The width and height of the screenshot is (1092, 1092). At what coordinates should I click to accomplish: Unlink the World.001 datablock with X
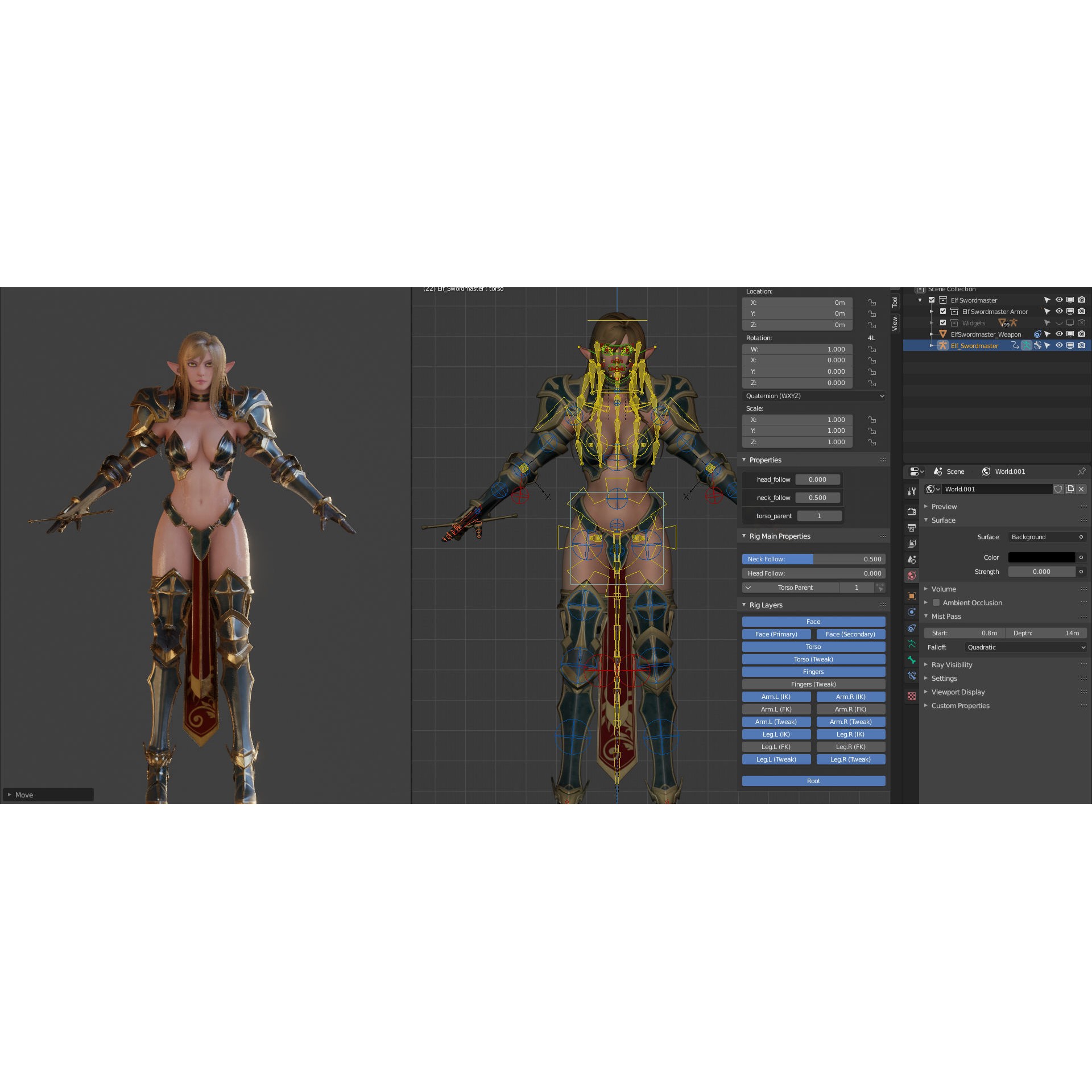[1081, 489]
